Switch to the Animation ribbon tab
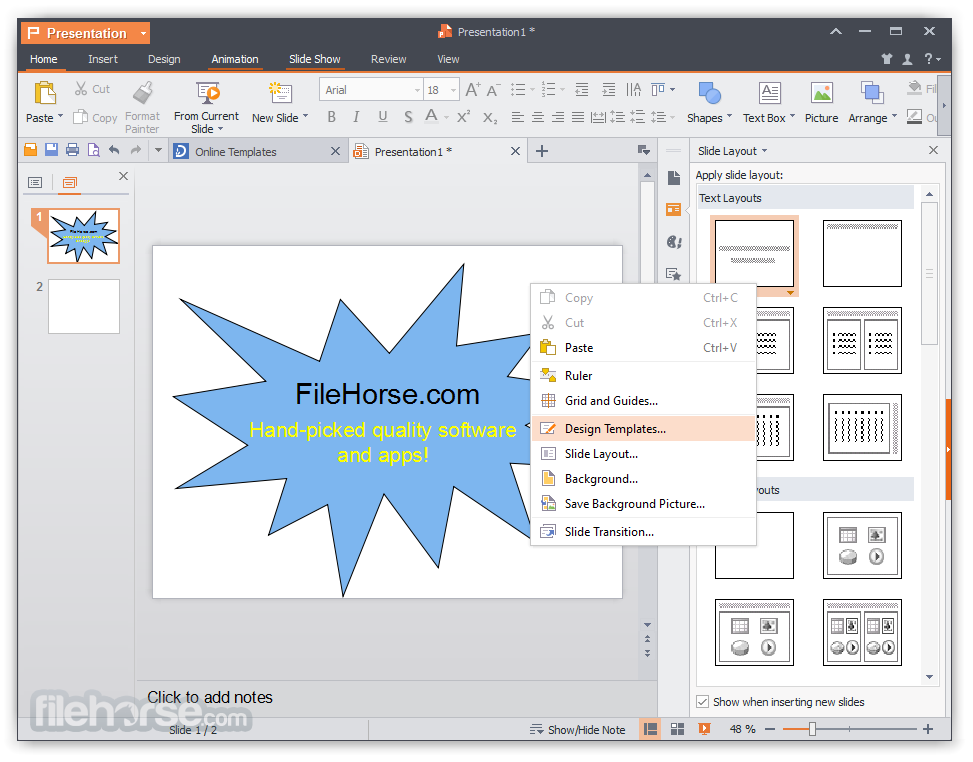The image size is (973, 762). (234, 59)
